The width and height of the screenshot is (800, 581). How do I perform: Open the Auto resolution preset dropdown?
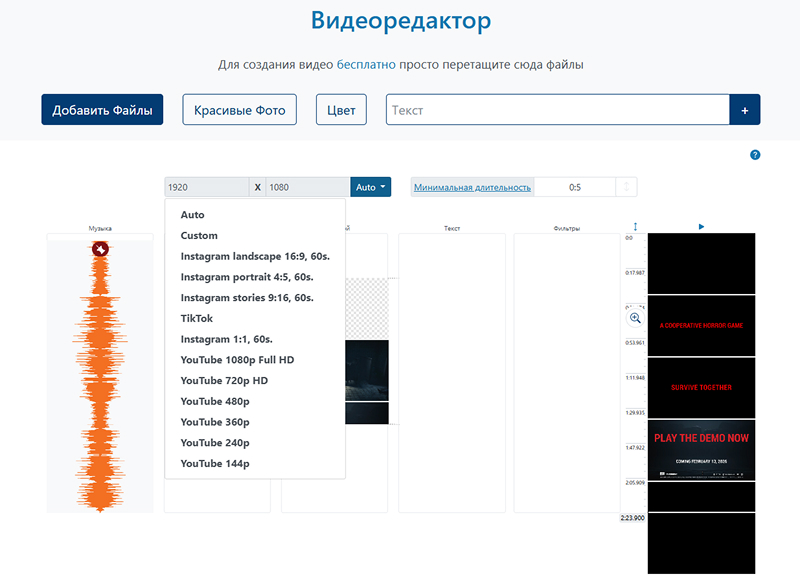[x=370, y=187]
